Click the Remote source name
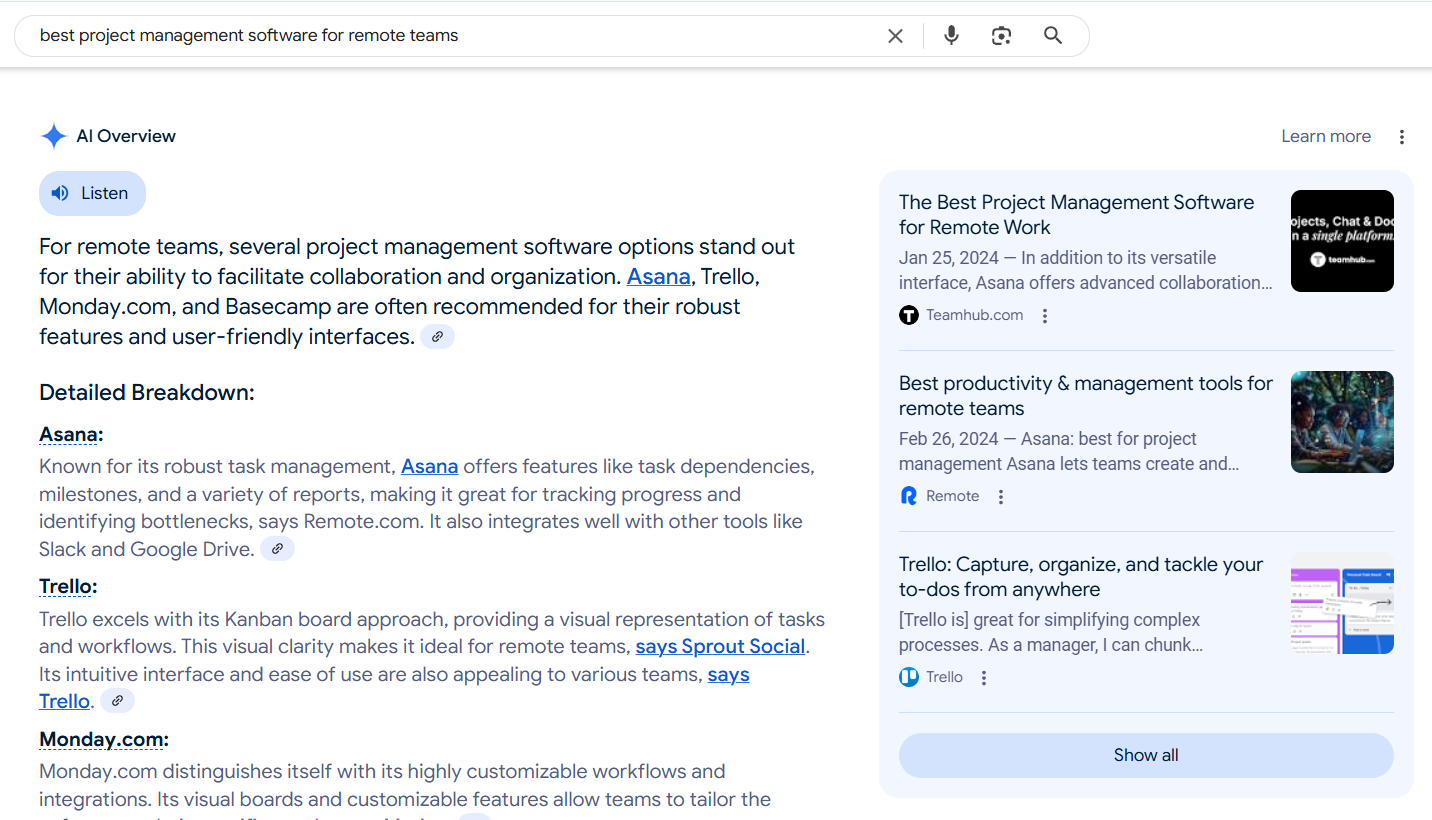The width and height of the screenshot is (1432, 820). click(x=953, y=496)
